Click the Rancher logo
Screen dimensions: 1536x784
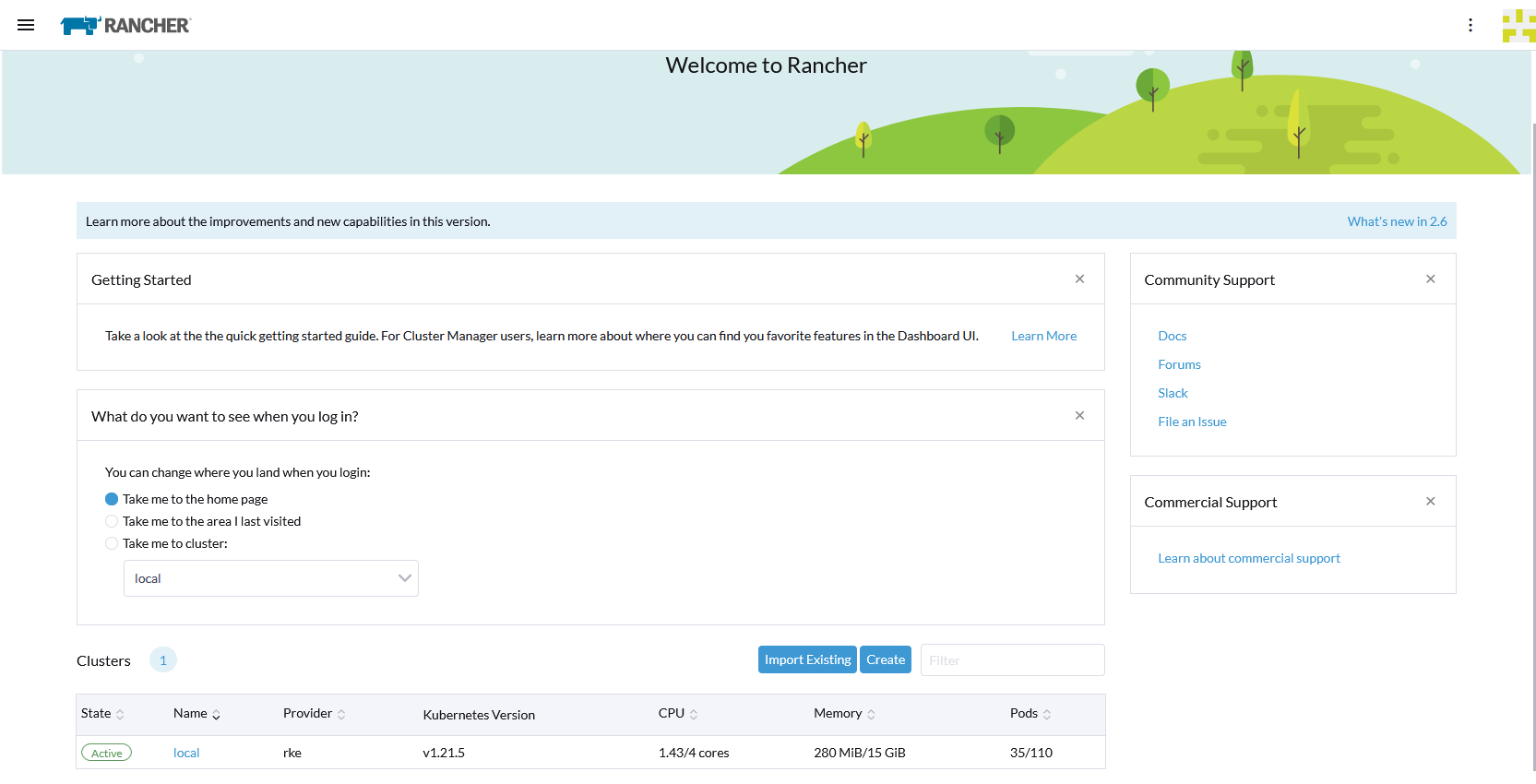tap(125, 25)
